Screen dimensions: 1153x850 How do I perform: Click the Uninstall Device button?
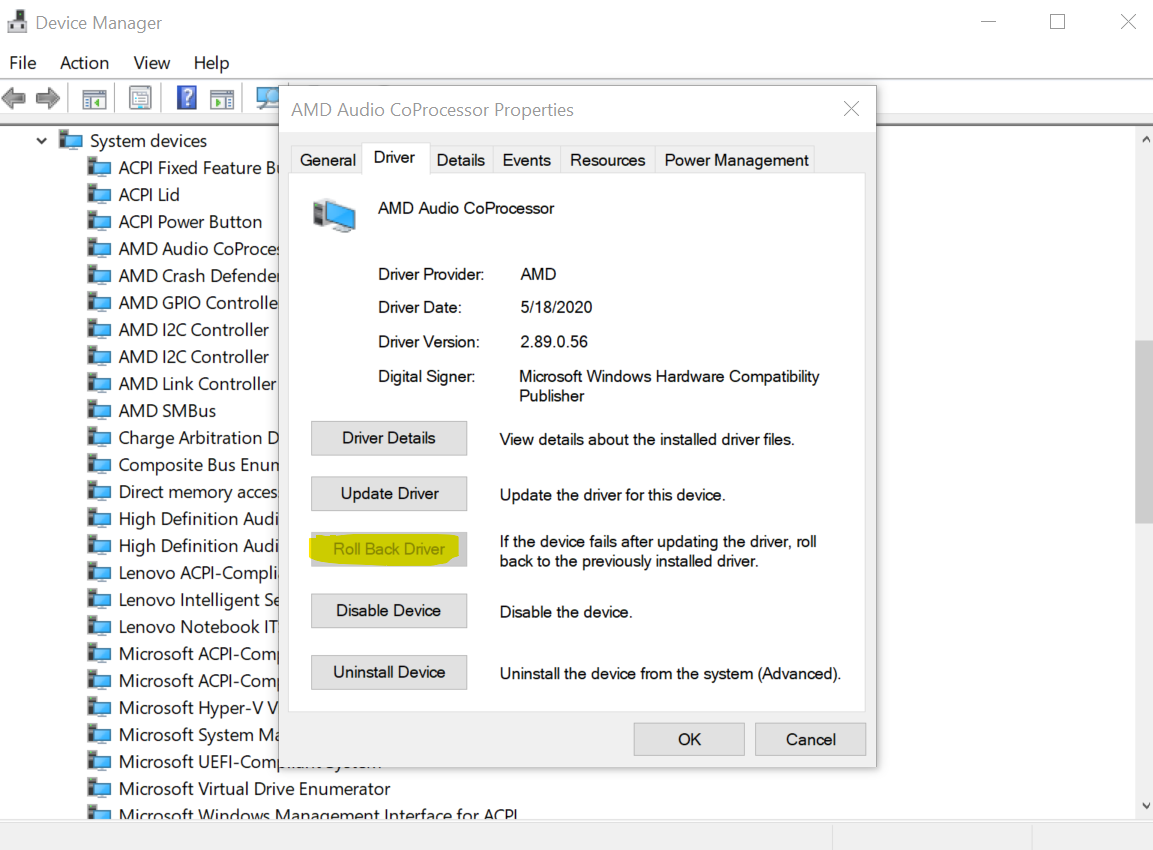[x=389, y=672]
